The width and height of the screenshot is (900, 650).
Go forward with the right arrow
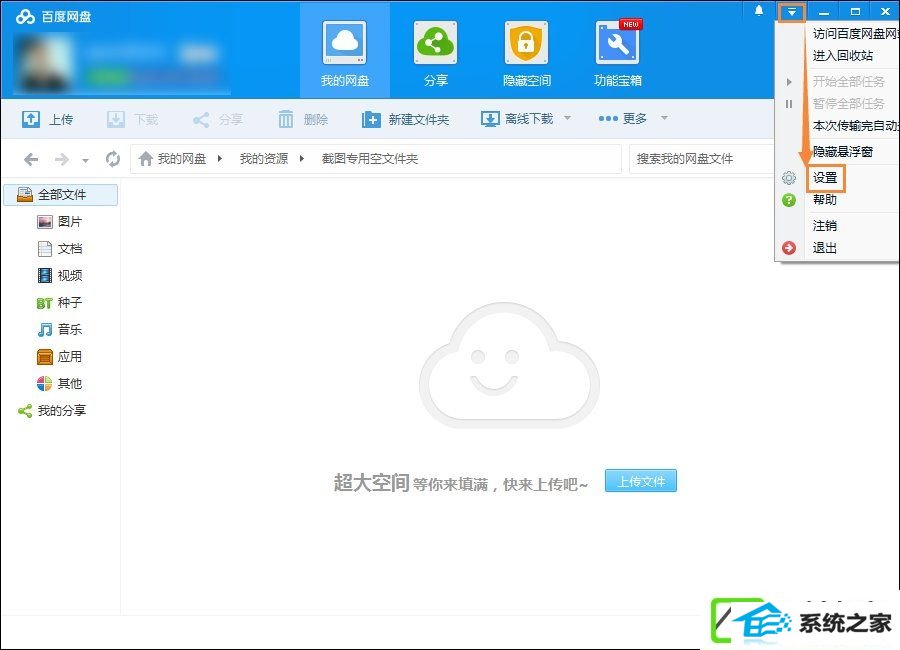61,159
